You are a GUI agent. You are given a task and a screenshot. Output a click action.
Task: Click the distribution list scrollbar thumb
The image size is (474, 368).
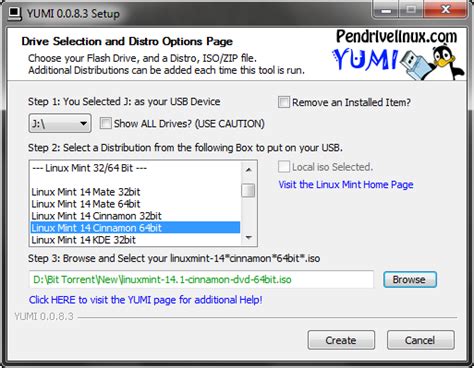click(x=248, y=190)
